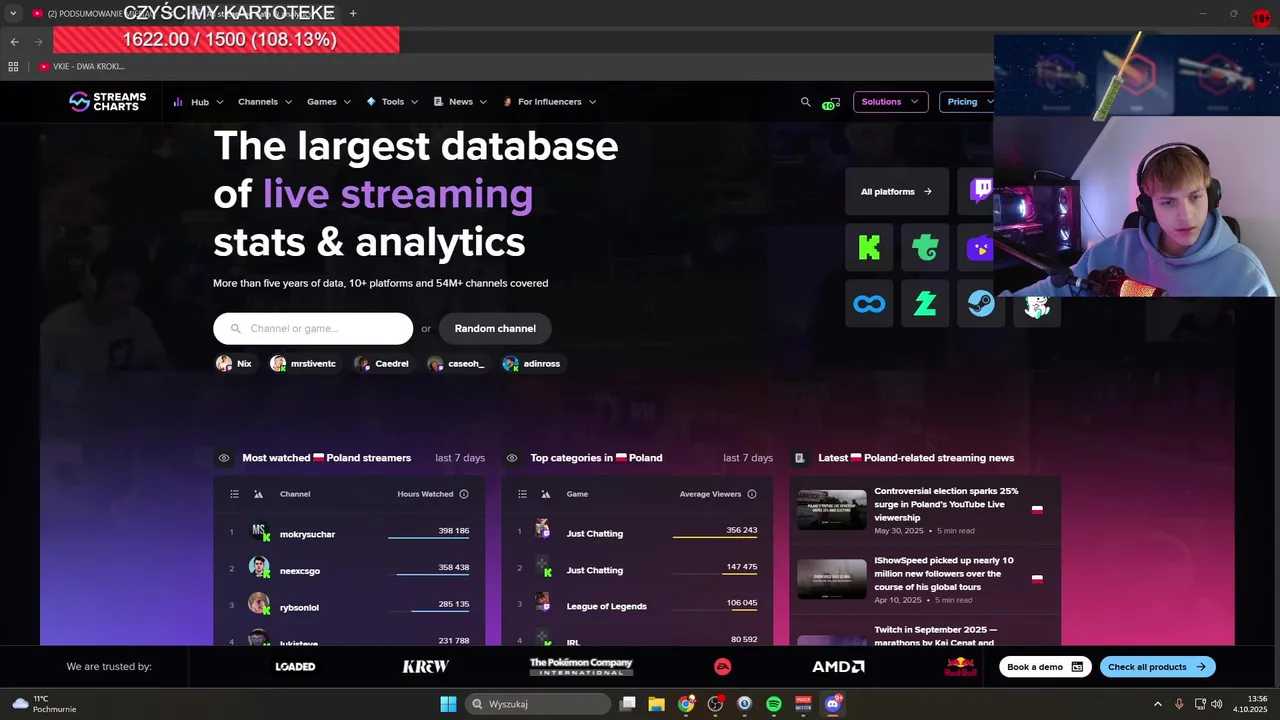The width and height of the screenshot is (1280, 720).
Task: Open the VKIE - DWA KROKI bookmark
Action: pos(81,66)
